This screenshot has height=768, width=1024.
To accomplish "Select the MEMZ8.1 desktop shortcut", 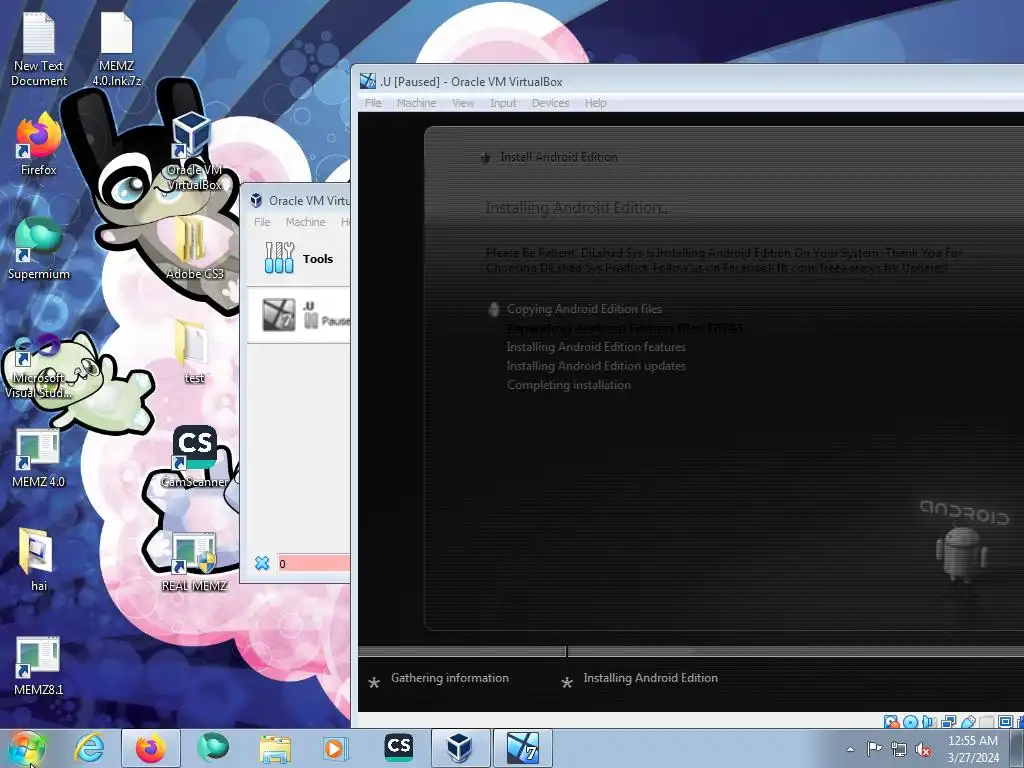I will [39, 665].
